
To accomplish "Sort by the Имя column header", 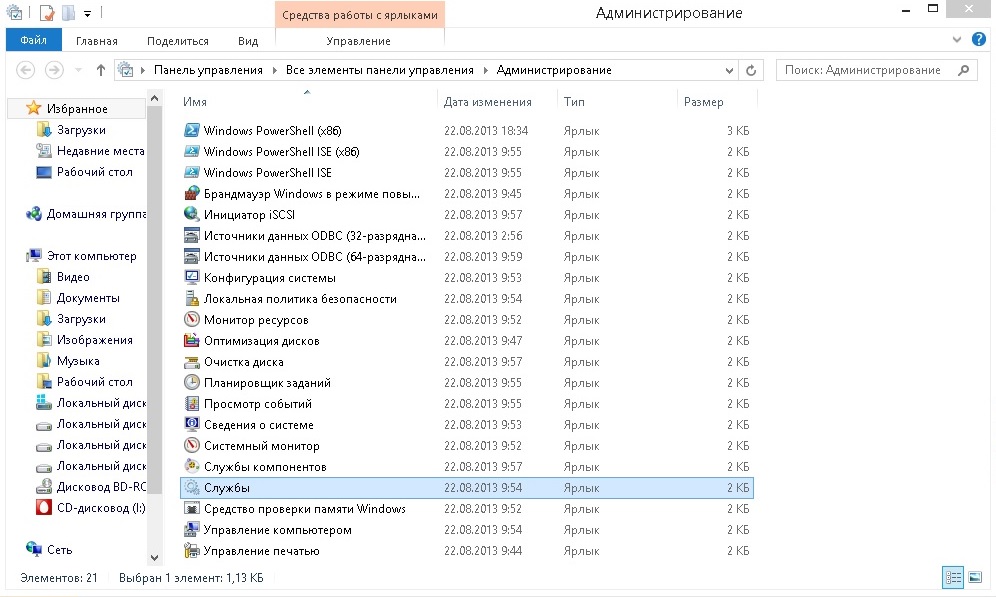I will click(x=194, y=102).
